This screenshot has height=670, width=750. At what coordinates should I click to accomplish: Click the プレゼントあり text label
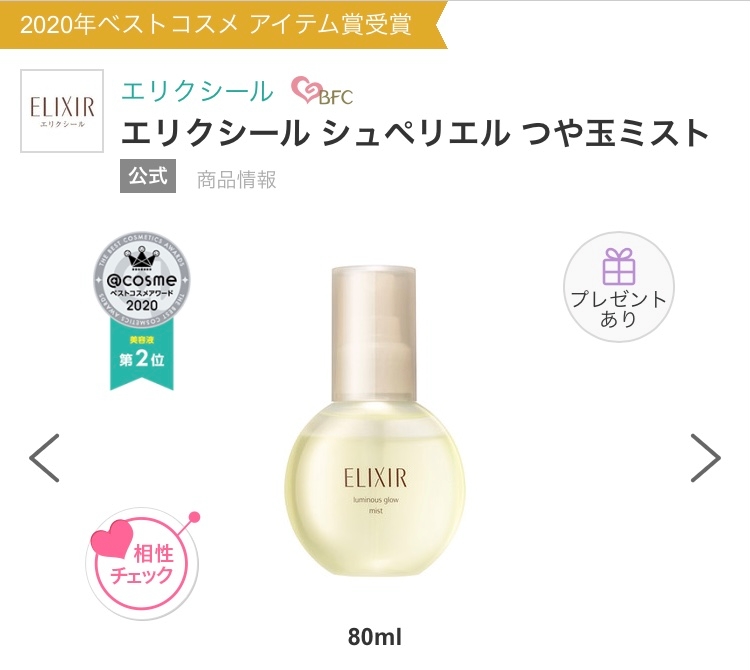click(619, 308)
